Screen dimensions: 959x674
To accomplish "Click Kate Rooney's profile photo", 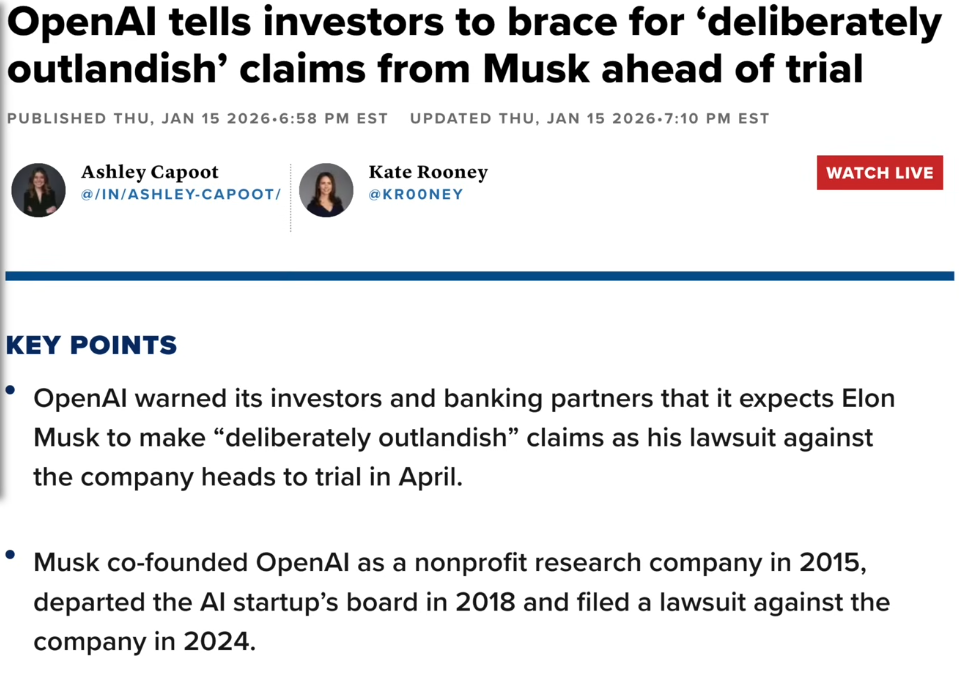I will [326, 190].
